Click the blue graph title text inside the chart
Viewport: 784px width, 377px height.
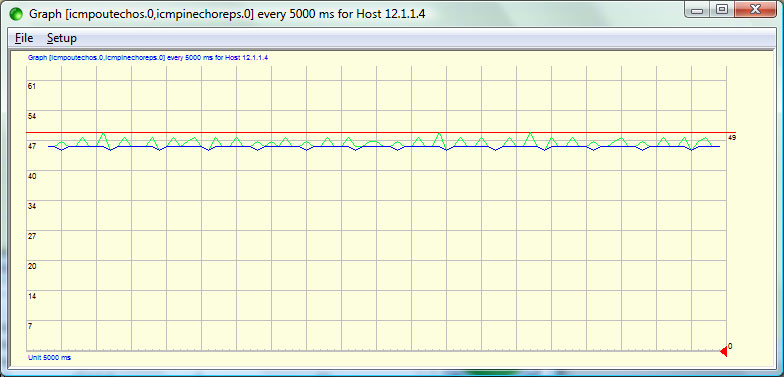pos(148,58)
